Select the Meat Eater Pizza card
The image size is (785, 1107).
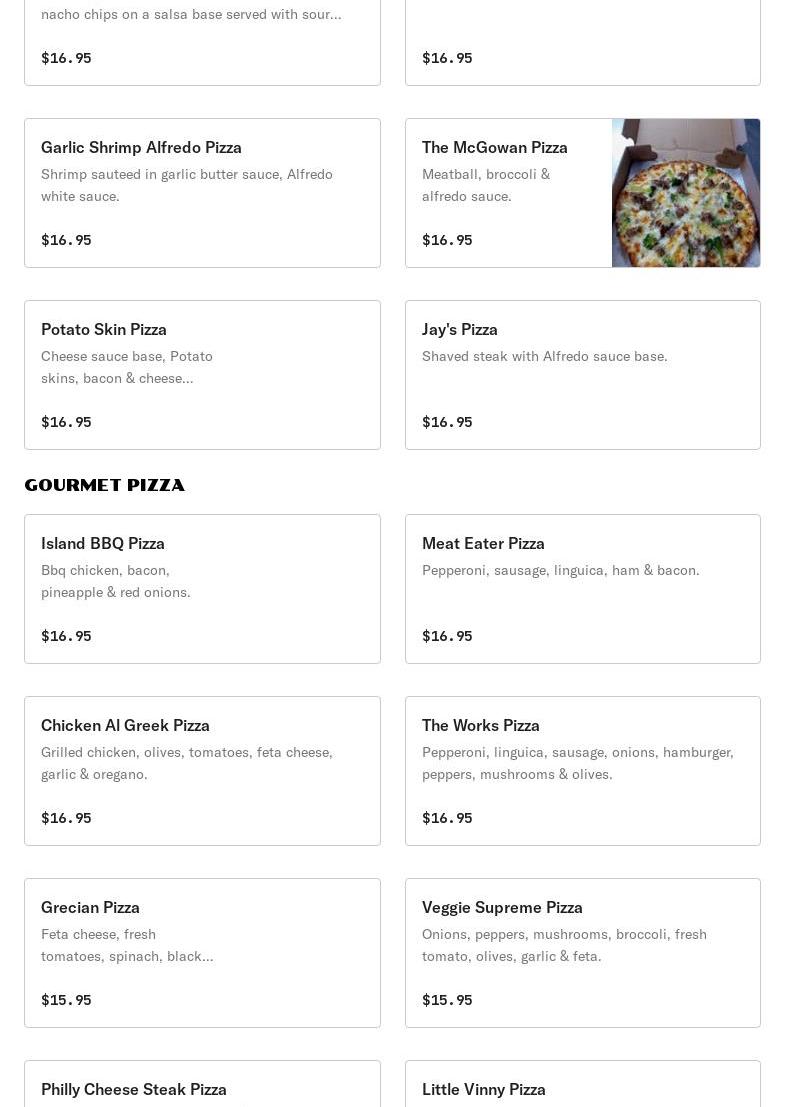click(582, 589)
